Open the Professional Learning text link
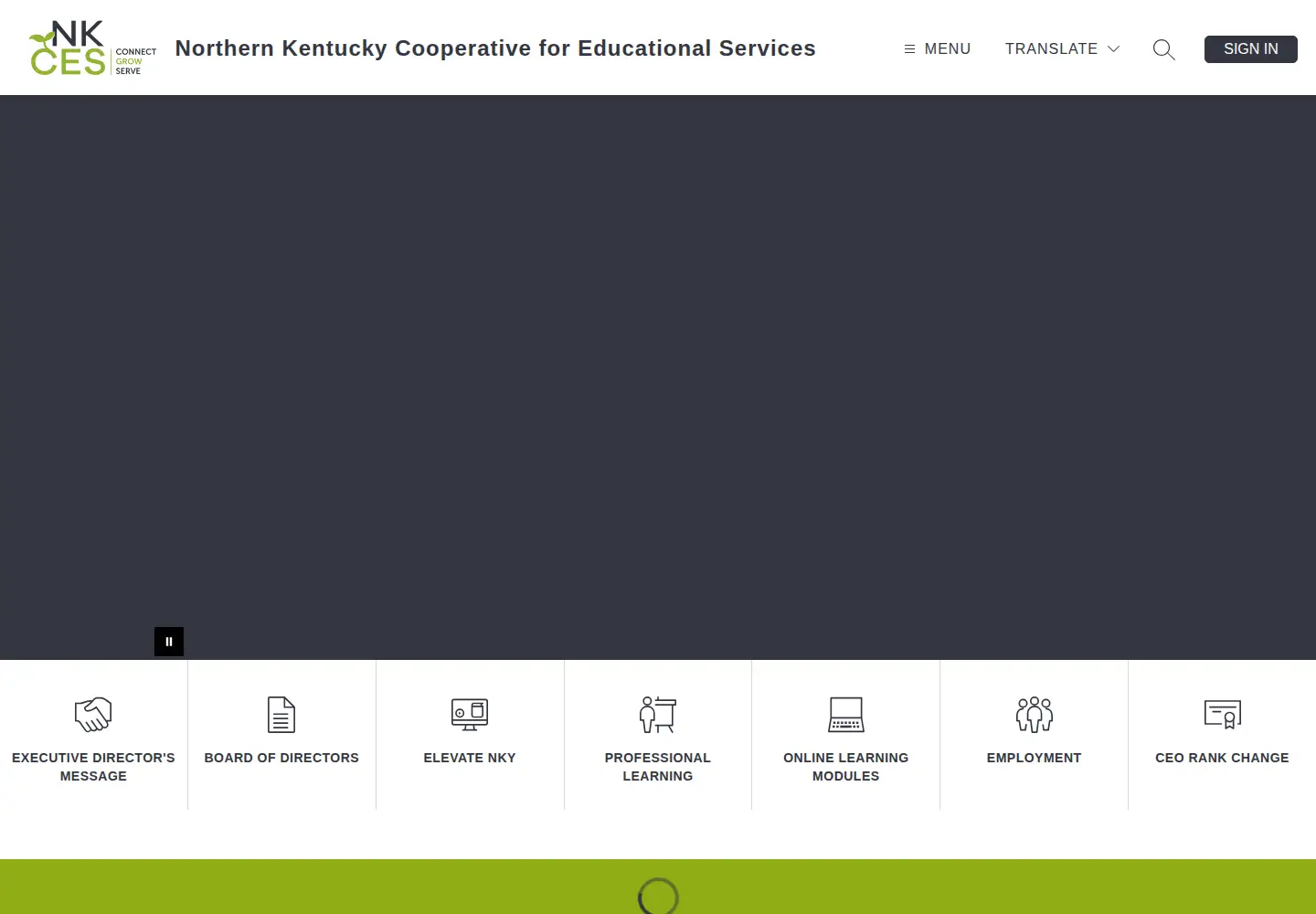 tap(658, 767)
